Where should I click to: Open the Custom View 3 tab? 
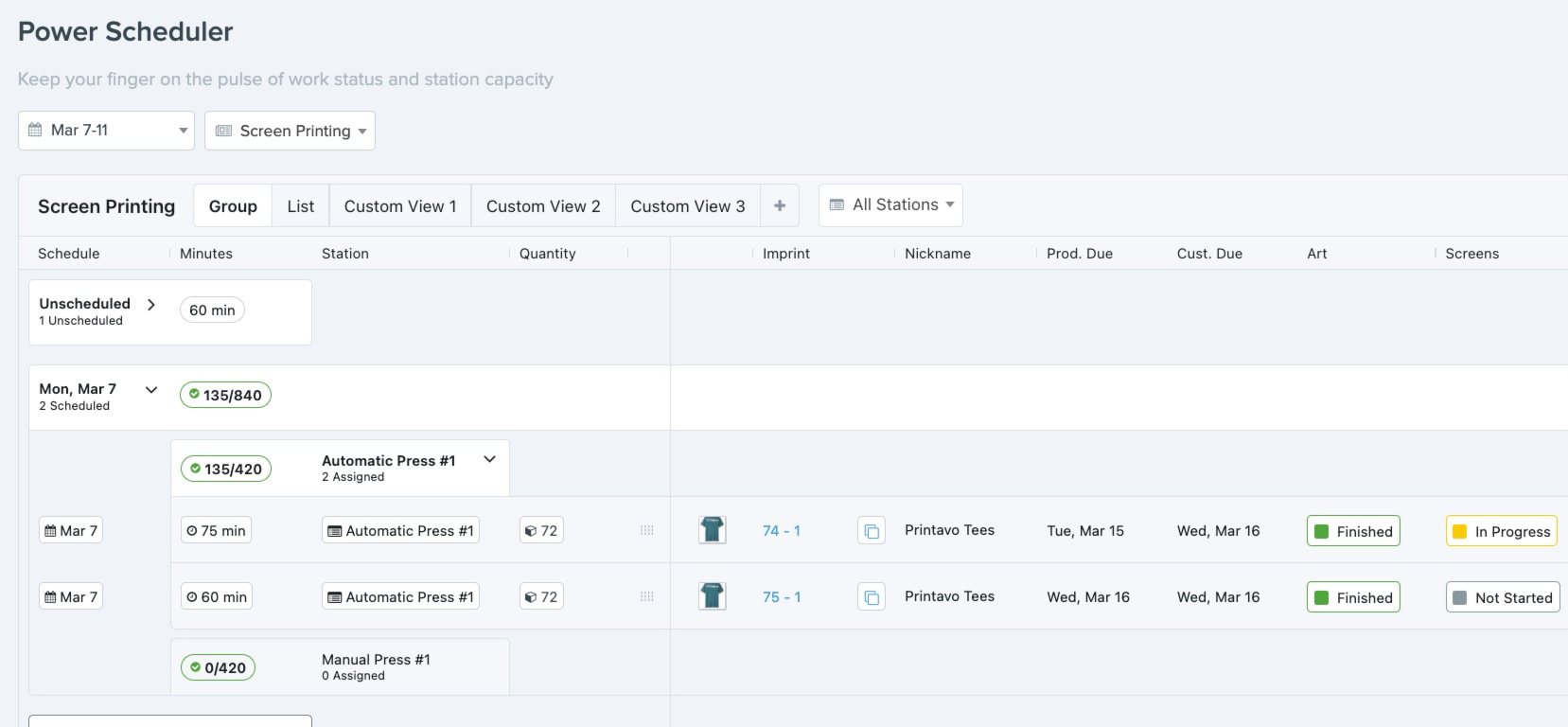688,206
